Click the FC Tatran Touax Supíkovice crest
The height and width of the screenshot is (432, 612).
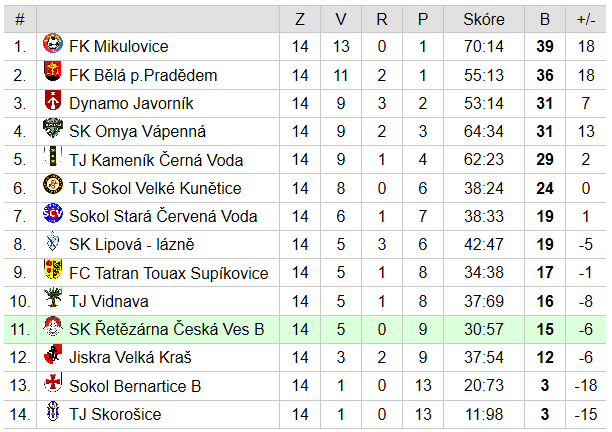(52, 271)
